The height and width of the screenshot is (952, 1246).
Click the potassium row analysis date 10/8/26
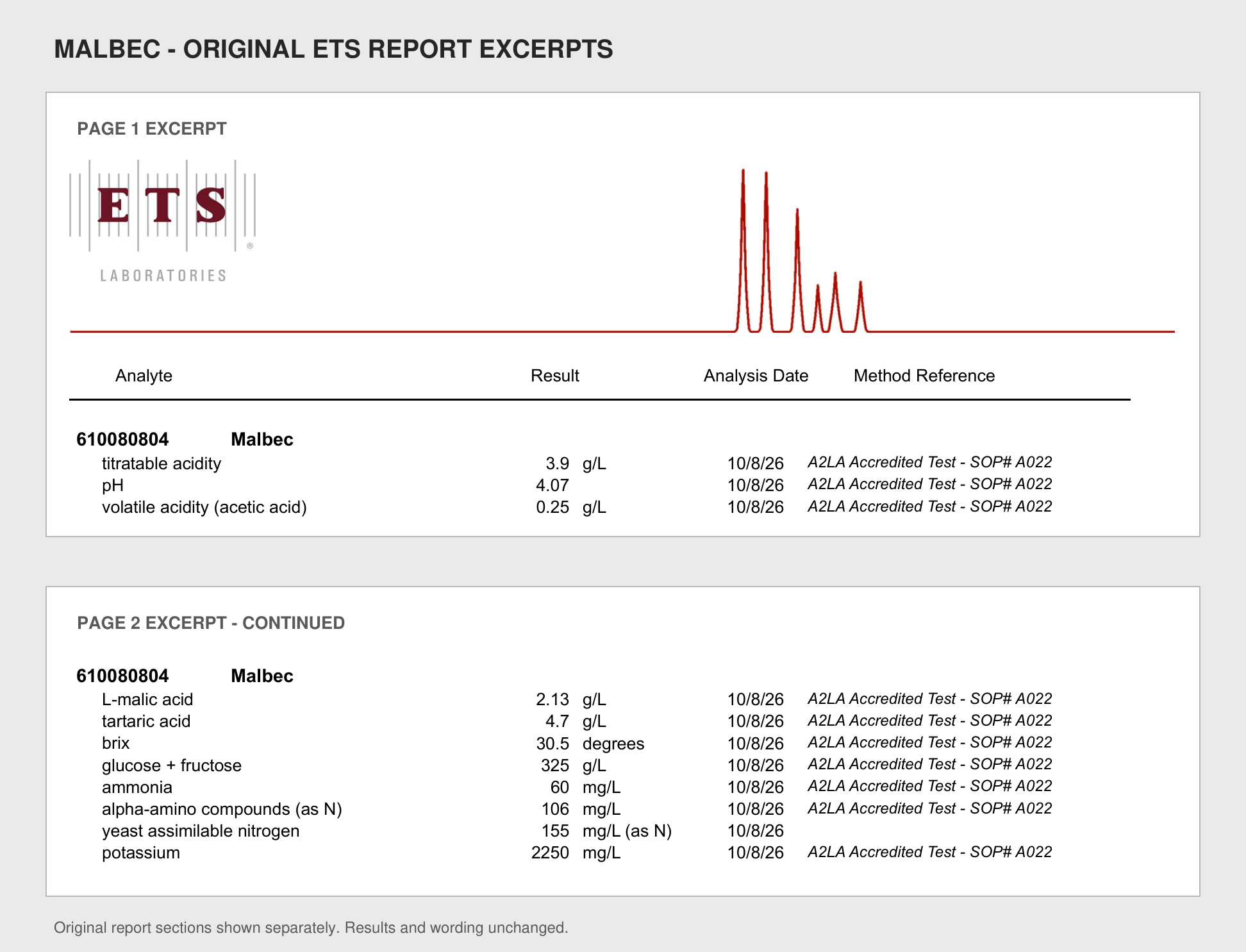click(x=756, y=853)
